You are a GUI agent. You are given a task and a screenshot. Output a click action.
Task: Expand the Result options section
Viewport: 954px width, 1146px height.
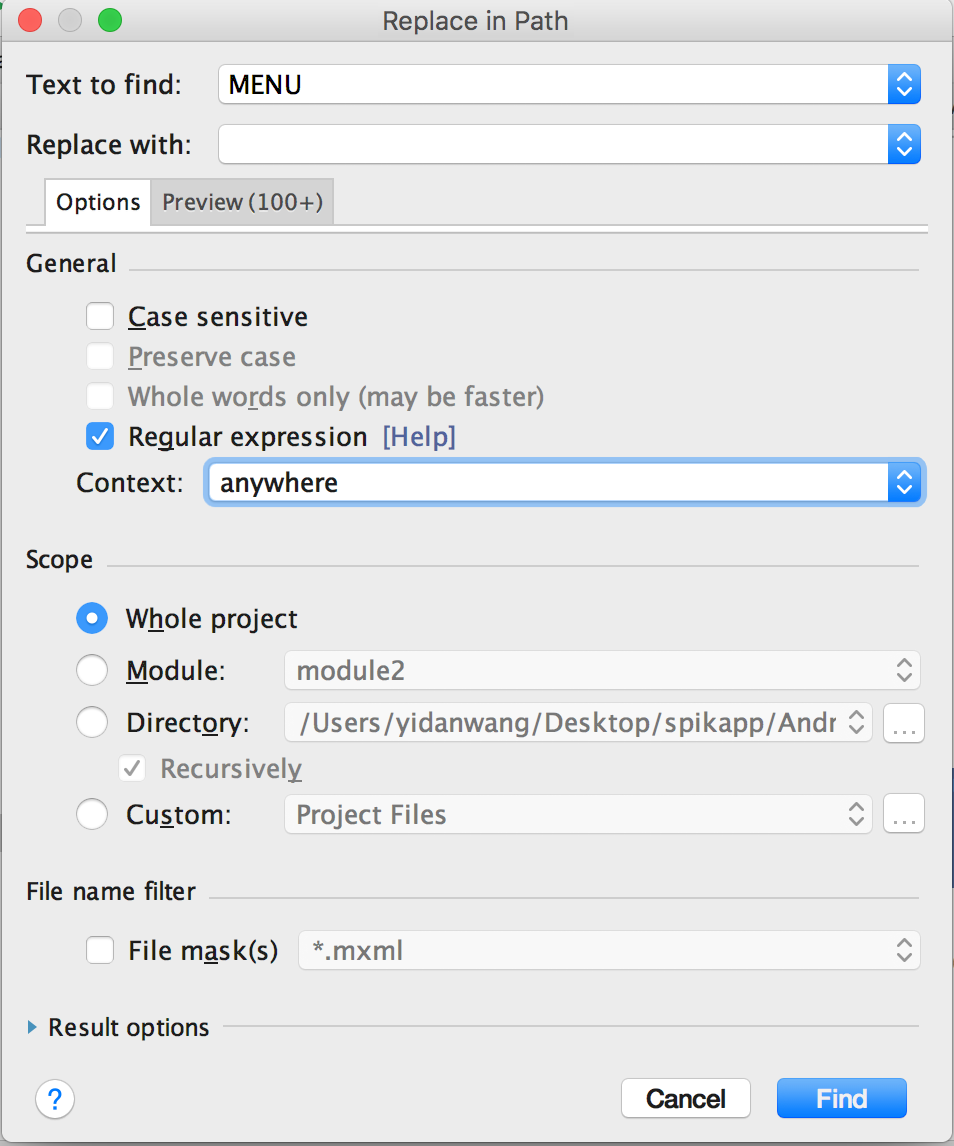pos(33,1027)
